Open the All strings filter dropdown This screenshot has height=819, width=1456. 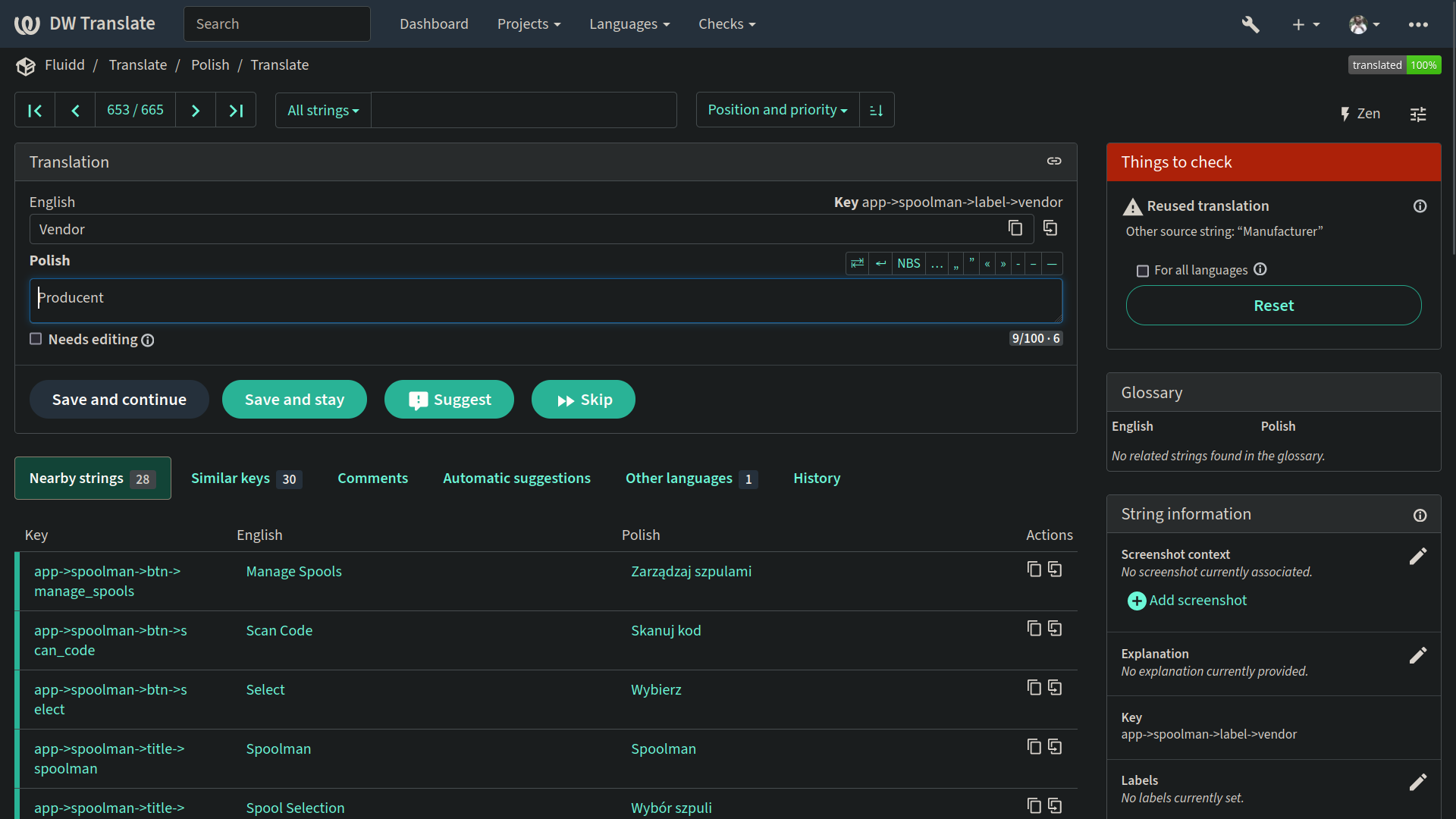coord(323,111)
